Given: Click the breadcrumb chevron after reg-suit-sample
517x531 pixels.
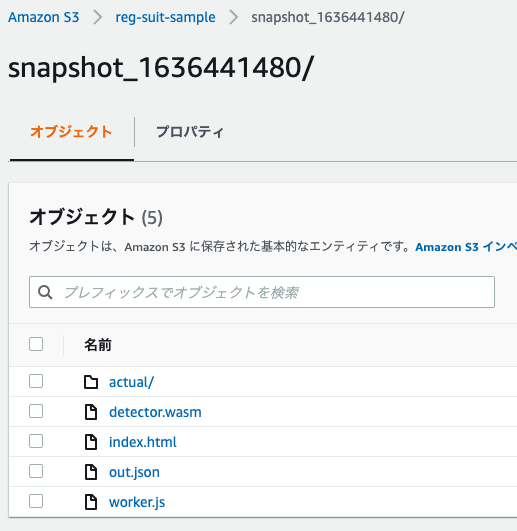Looking at the screenshot, I should [233, 17].
